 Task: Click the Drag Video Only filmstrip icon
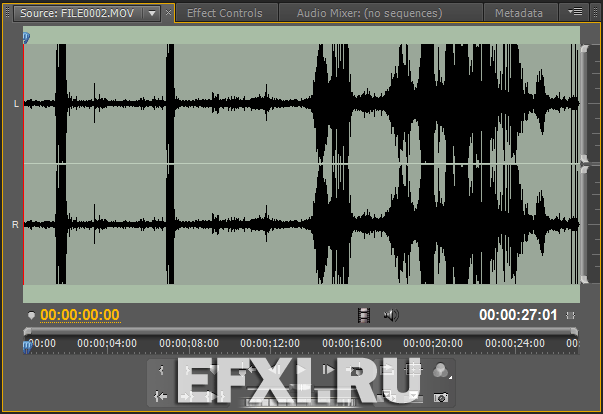tap(363, 316)
